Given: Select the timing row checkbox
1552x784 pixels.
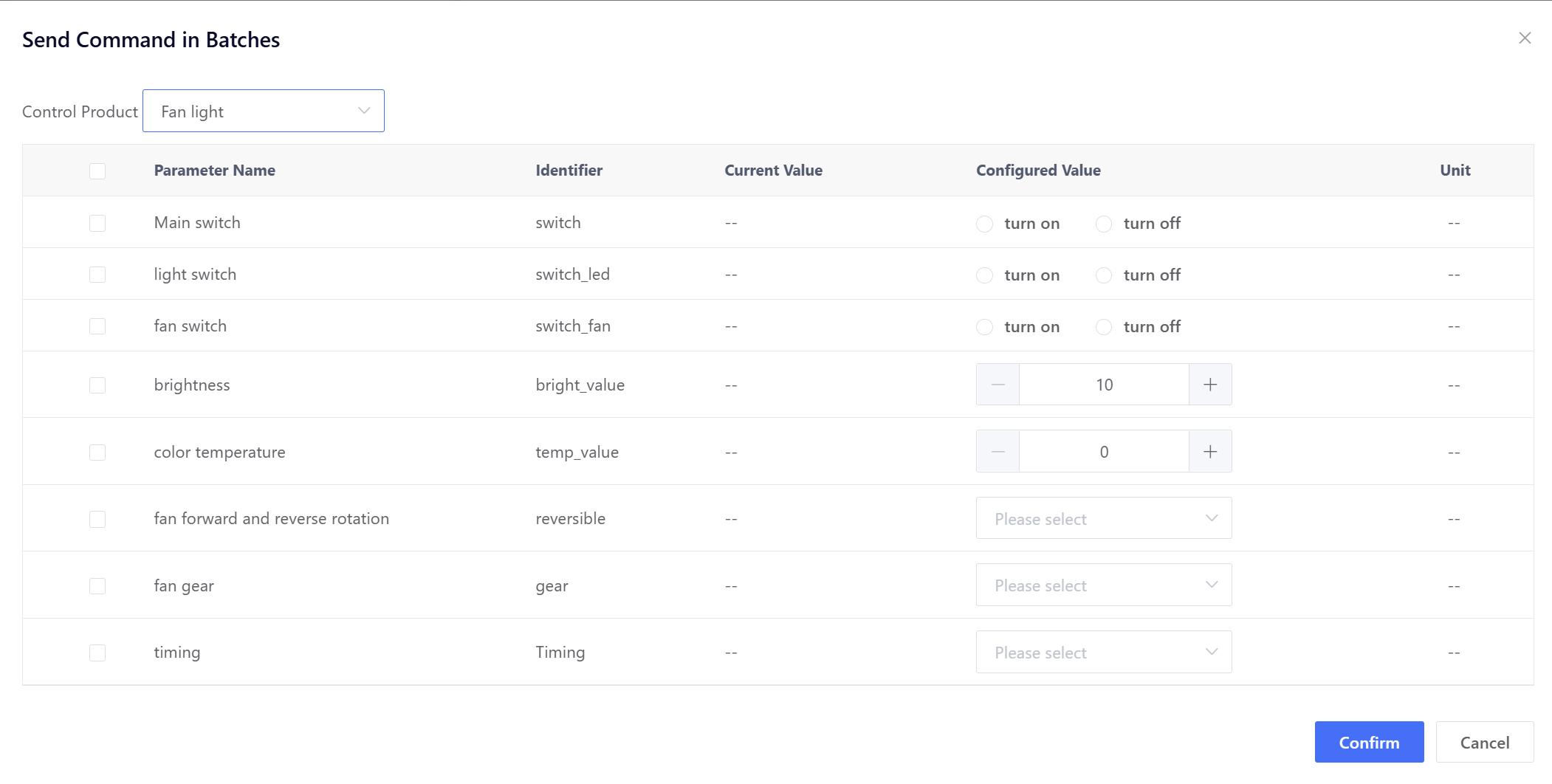Looking at the screenshot, I should pos(97,653).
